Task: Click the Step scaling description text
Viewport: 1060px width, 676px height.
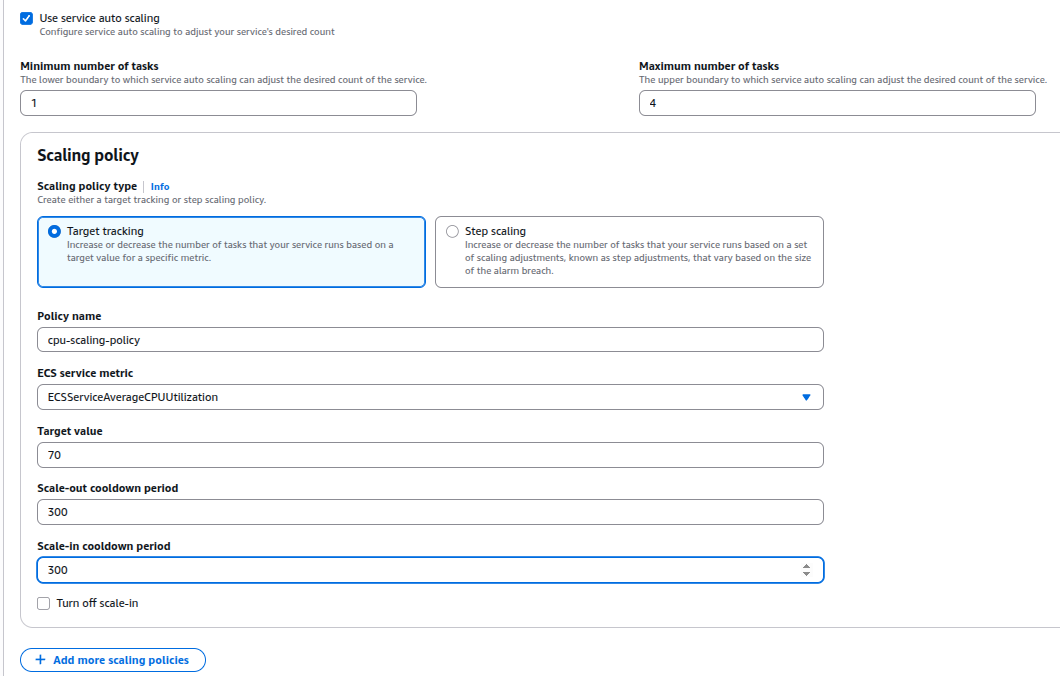Action: point(637,258)
